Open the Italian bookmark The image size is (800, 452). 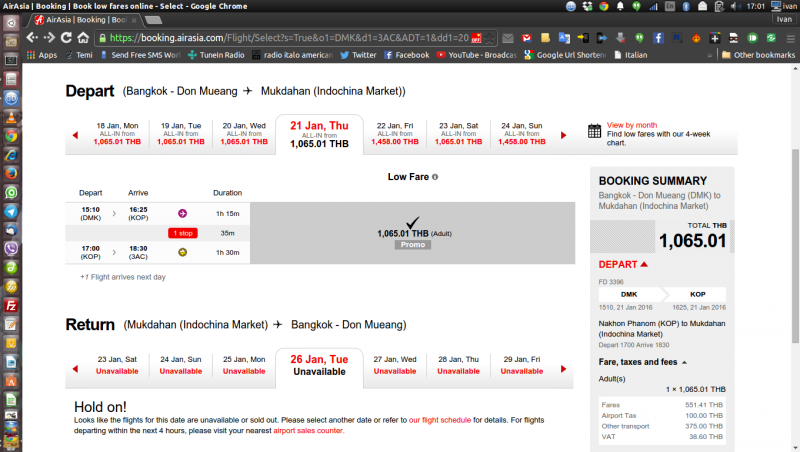(x=631, y=55)
